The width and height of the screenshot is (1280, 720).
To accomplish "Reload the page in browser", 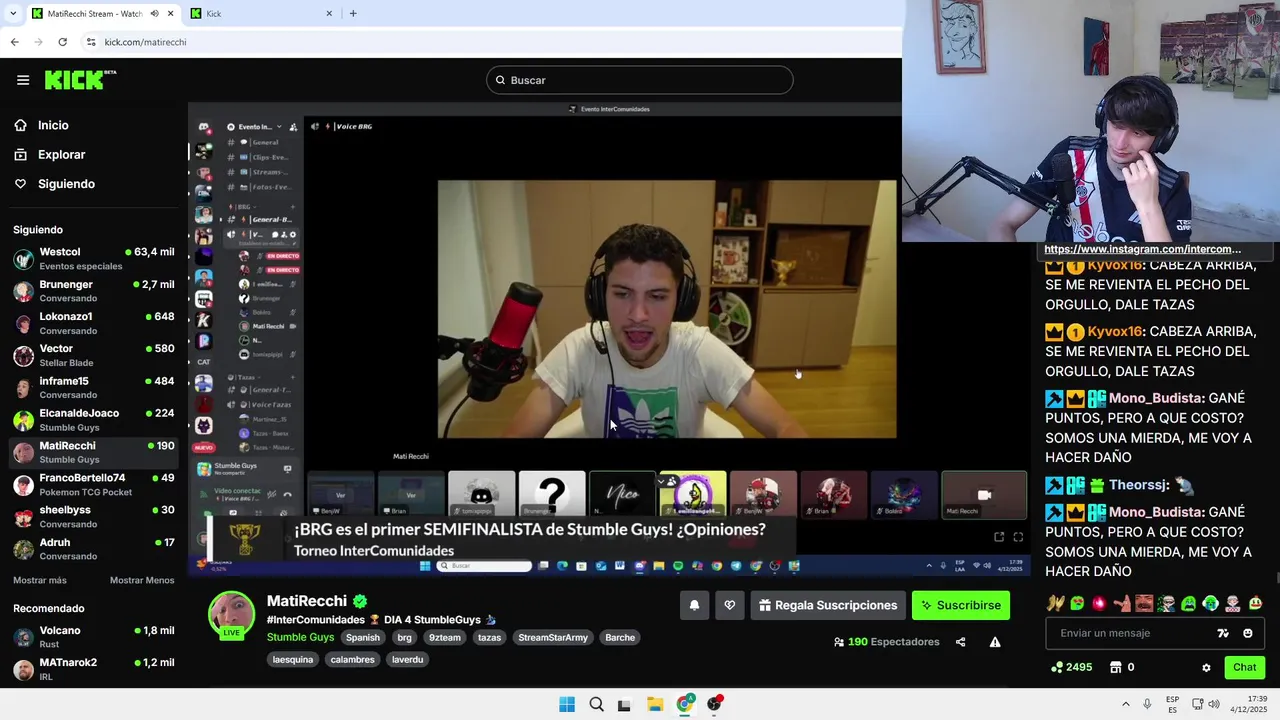I will pos(62,42).
